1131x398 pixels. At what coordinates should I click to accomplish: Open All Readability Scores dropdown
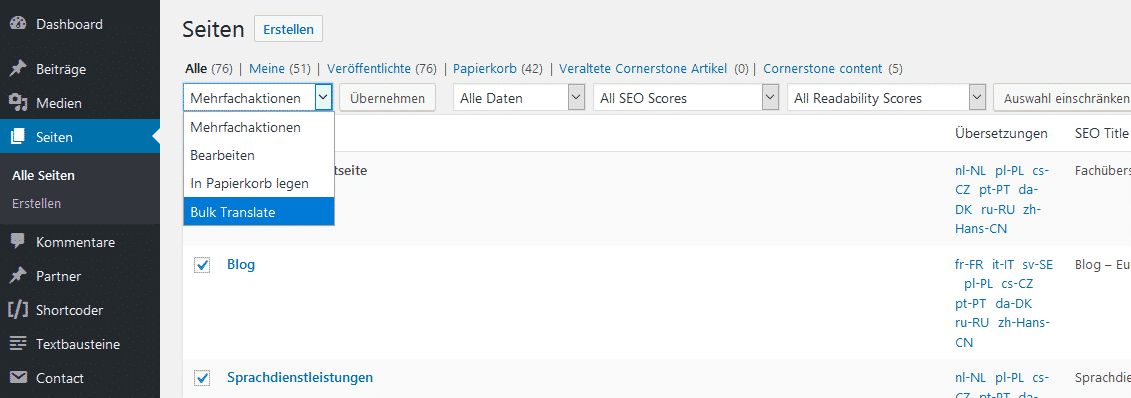886,98
